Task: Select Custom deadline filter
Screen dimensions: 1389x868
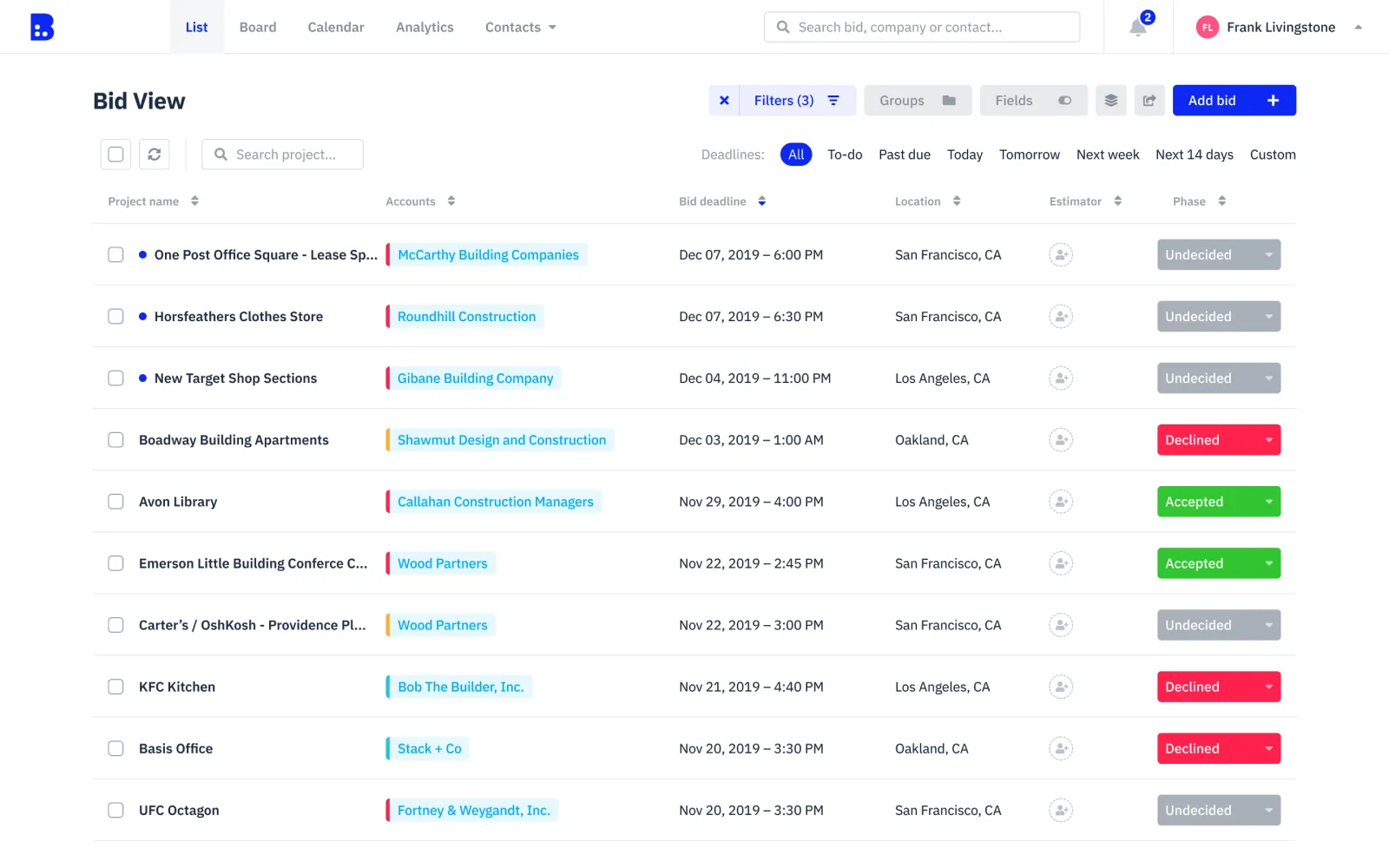Action: click(x=1273, y=155)
